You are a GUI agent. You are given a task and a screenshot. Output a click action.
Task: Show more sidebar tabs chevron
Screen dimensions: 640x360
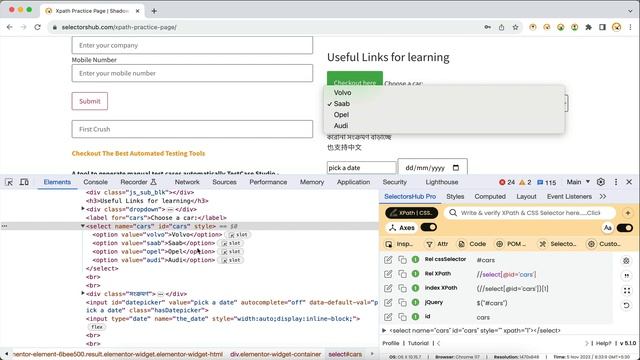click(603, 196)
